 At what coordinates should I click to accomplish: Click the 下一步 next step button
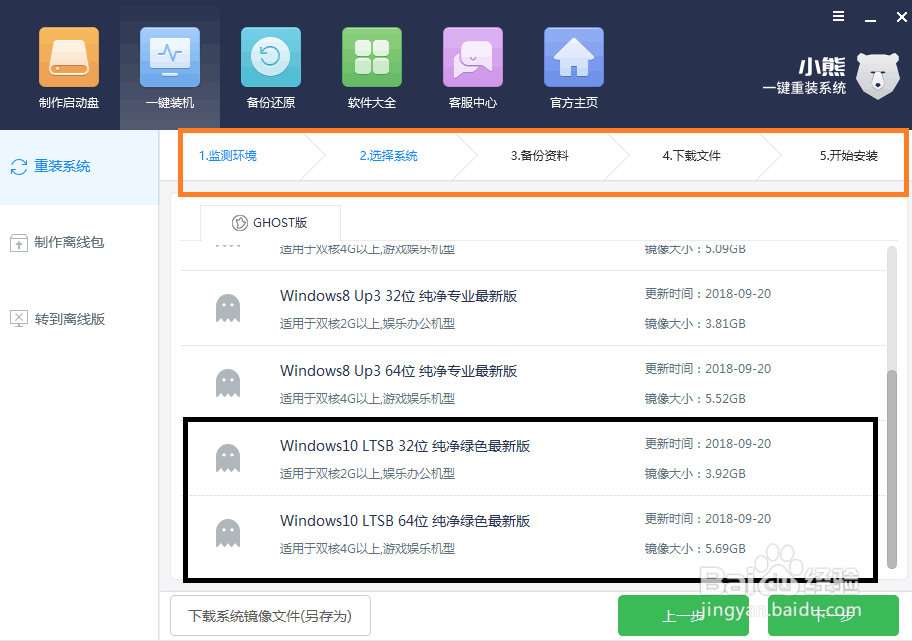pyautogui.click(x=833, y=615)
